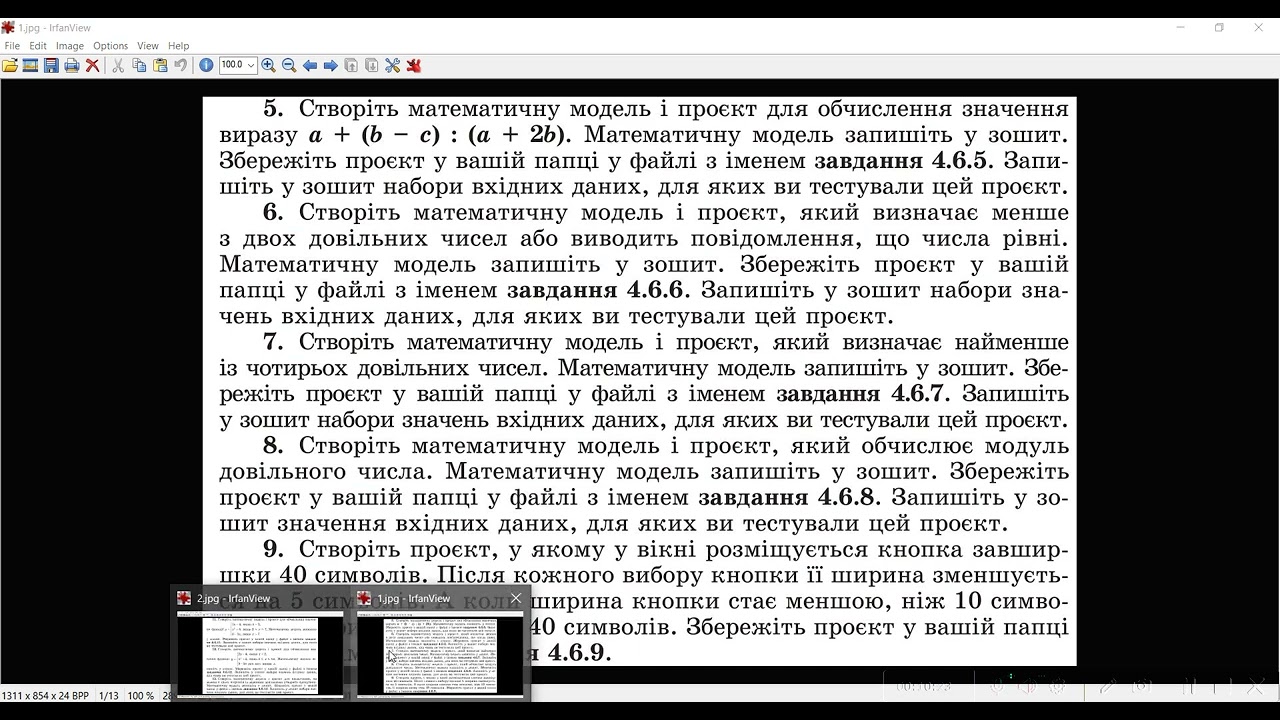Click the Undo arrow icon
1280x720 pixels.
(x=180, y=65)
